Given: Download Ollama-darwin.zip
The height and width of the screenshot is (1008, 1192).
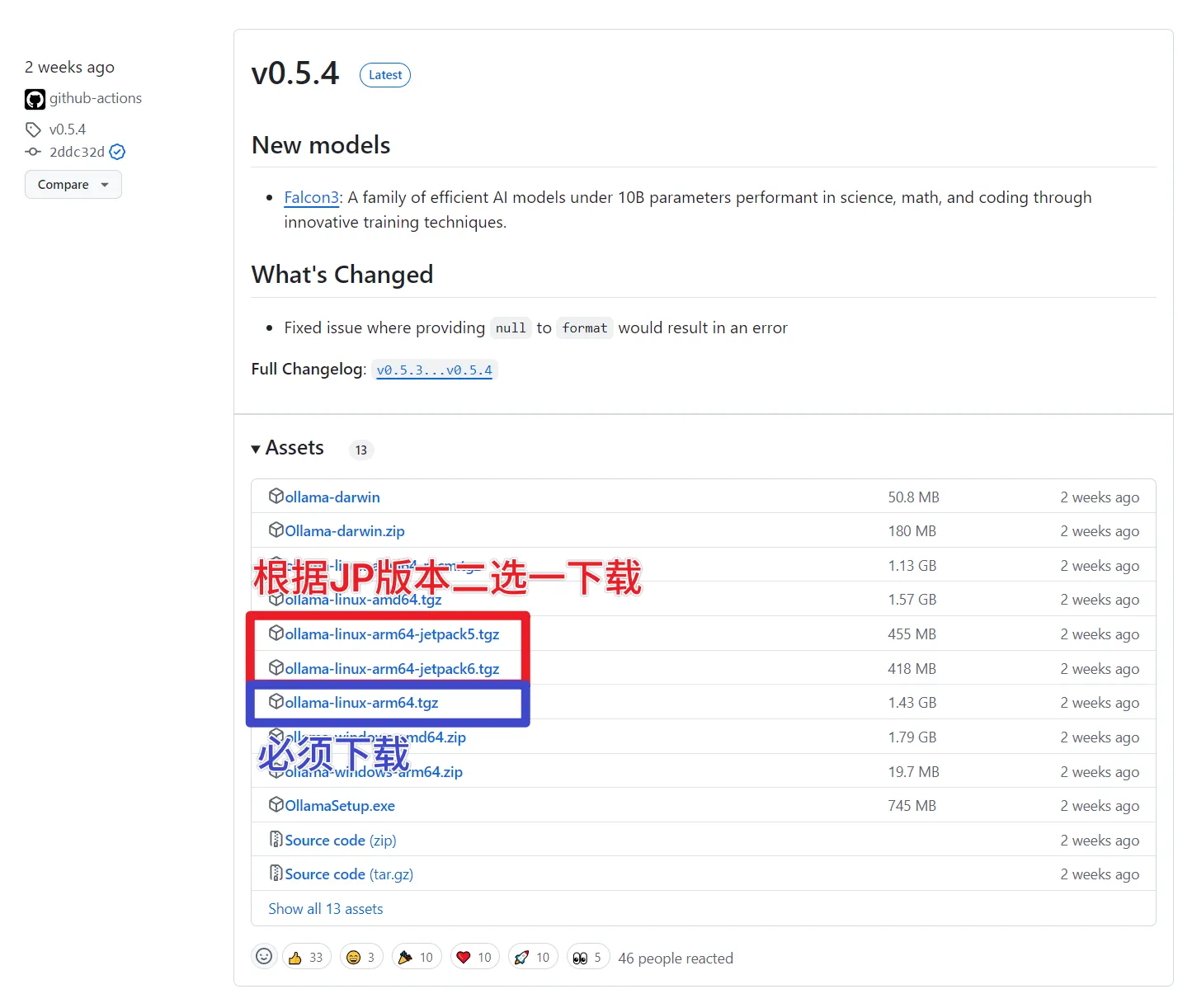Looking at the screenshot, I should pyautogui.click(x=345, y=531).
